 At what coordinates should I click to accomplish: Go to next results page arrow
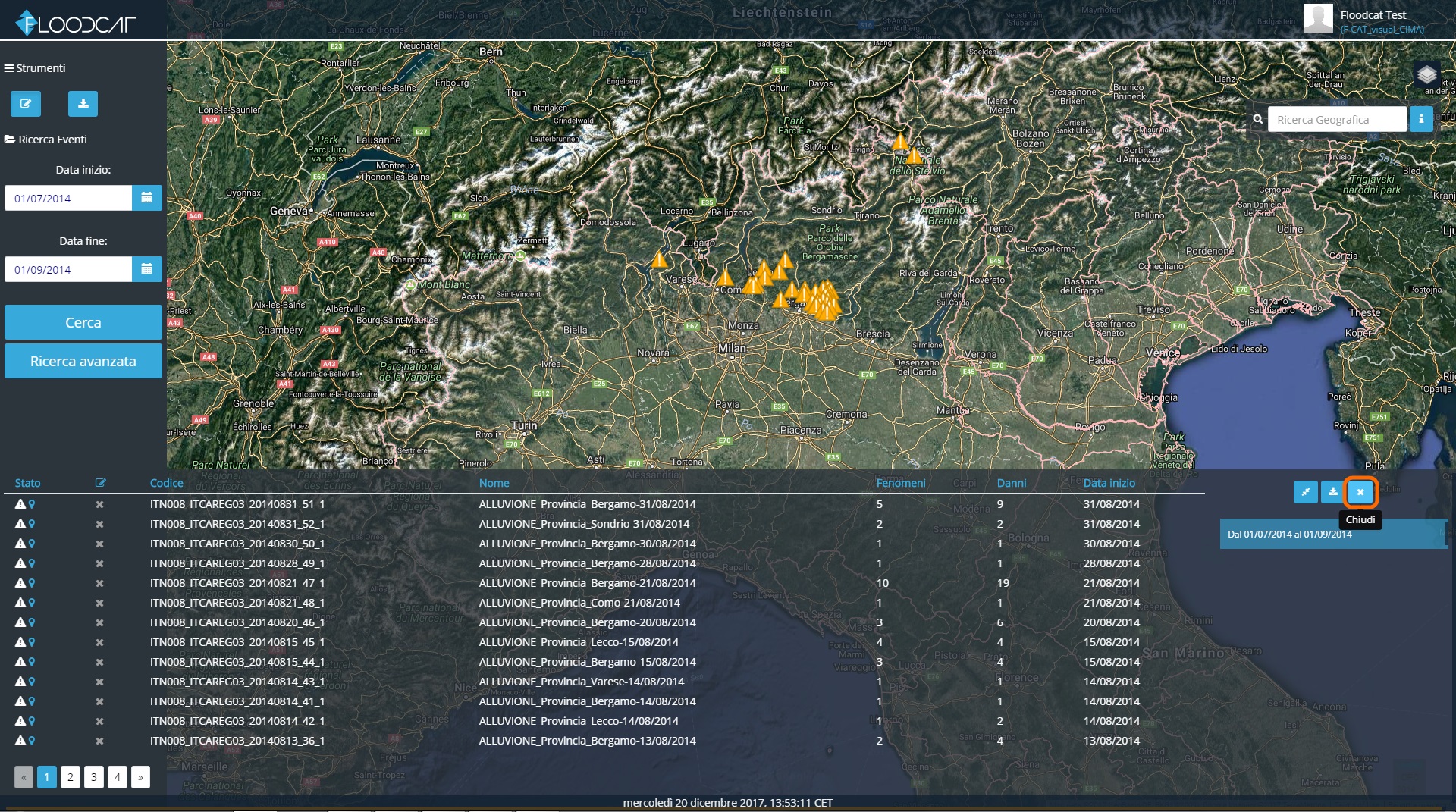[x=140, y=777]
